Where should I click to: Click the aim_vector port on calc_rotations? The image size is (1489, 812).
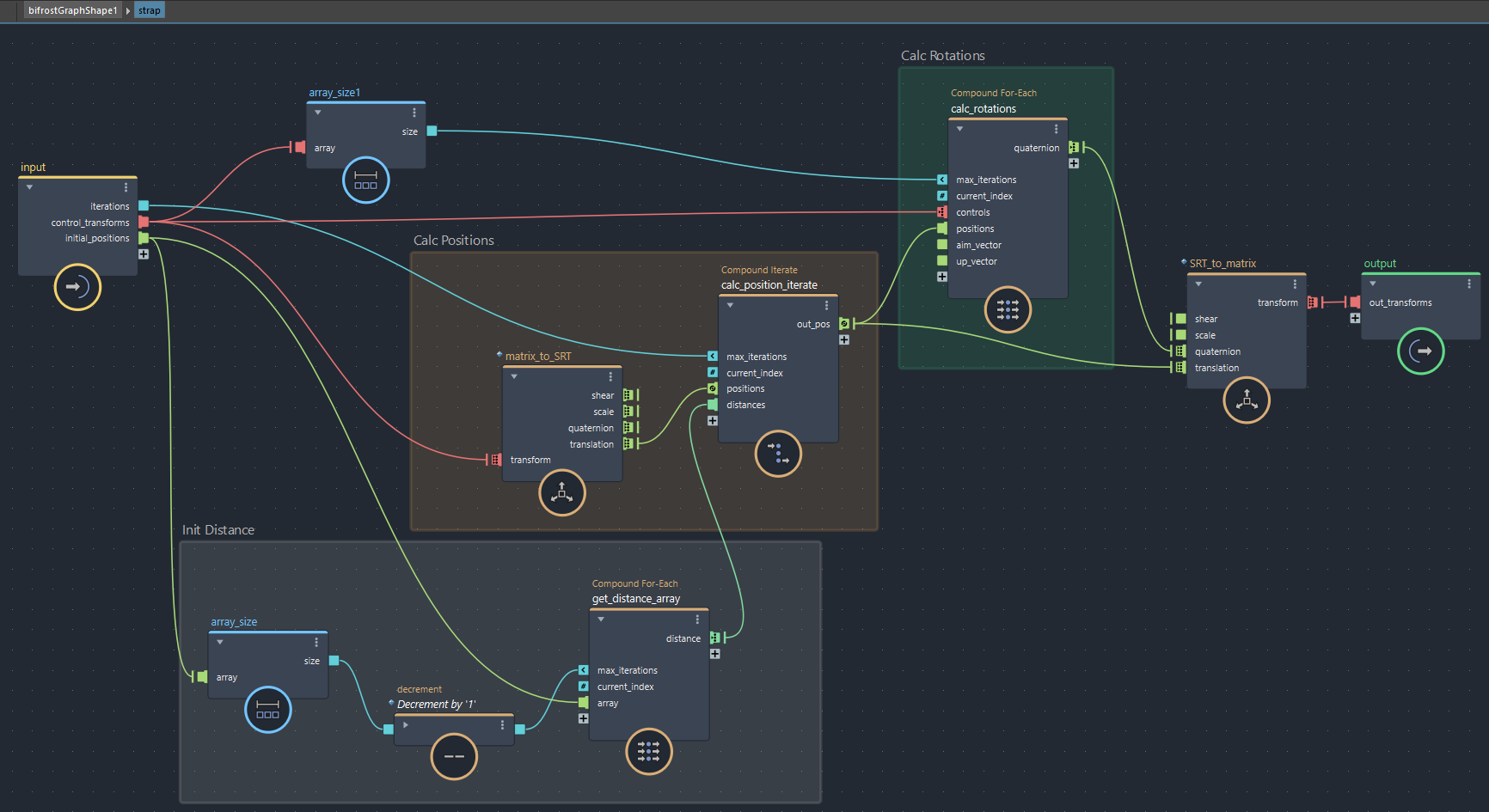[x=942, y=245]
